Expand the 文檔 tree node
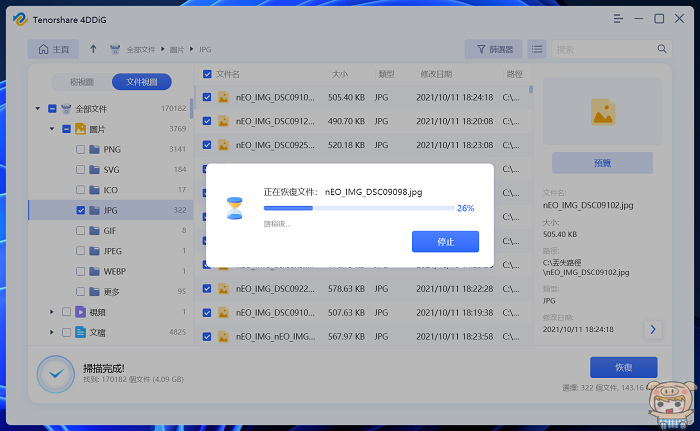 tap(52, 332)
